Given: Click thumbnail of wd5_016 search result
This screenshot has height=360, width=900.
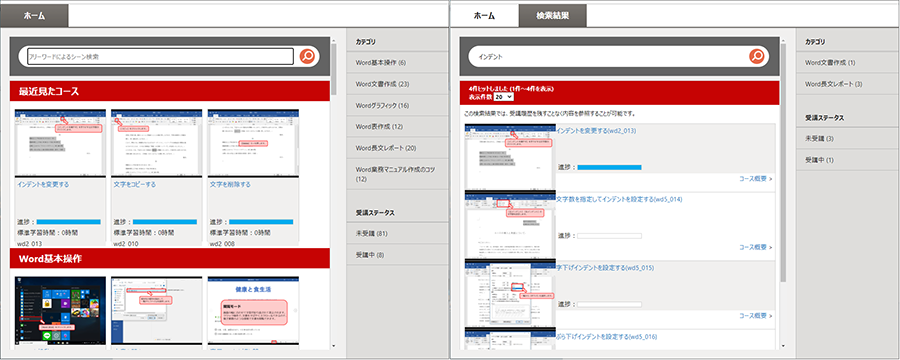Looking at the screenshot, I should tap(510, 339).
